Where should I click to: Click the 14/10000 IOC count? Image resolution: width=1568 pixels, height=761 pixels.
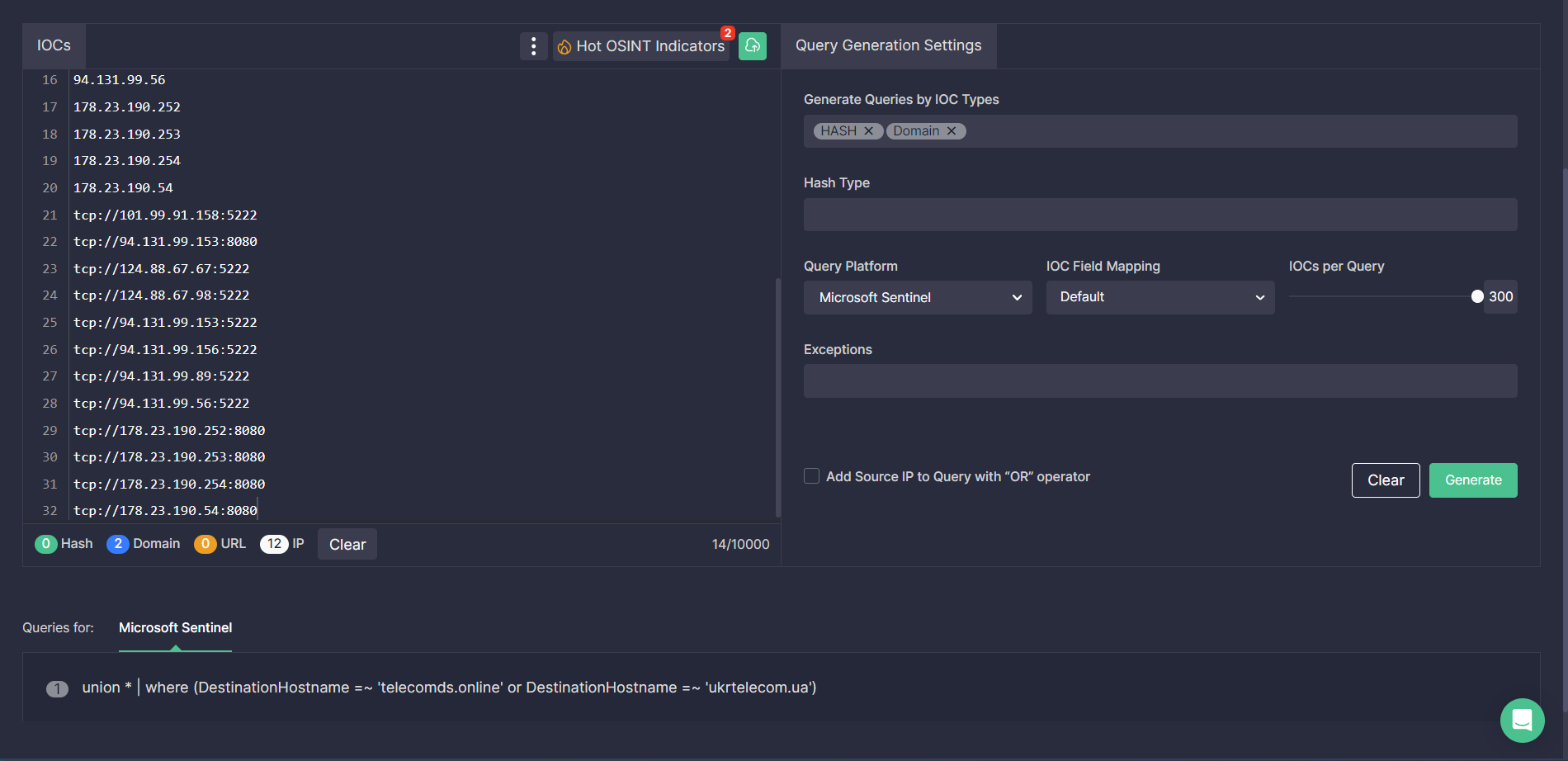click(x=740, y=545)
